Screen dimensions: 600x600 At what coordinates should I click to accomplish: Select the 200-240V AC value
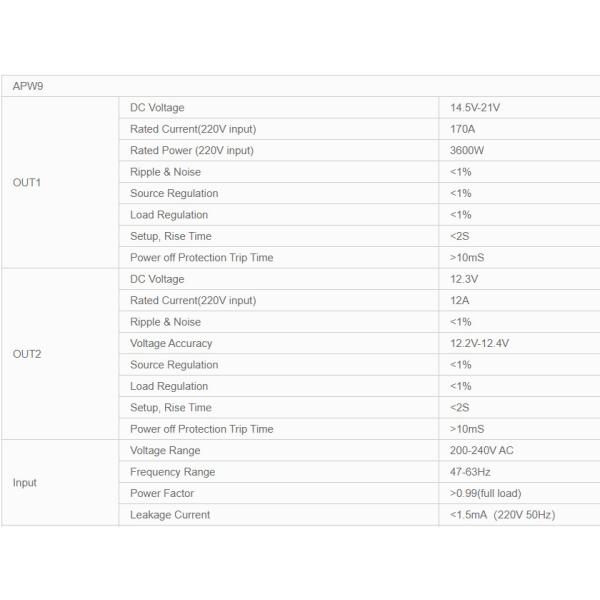[x=483, y=451]
